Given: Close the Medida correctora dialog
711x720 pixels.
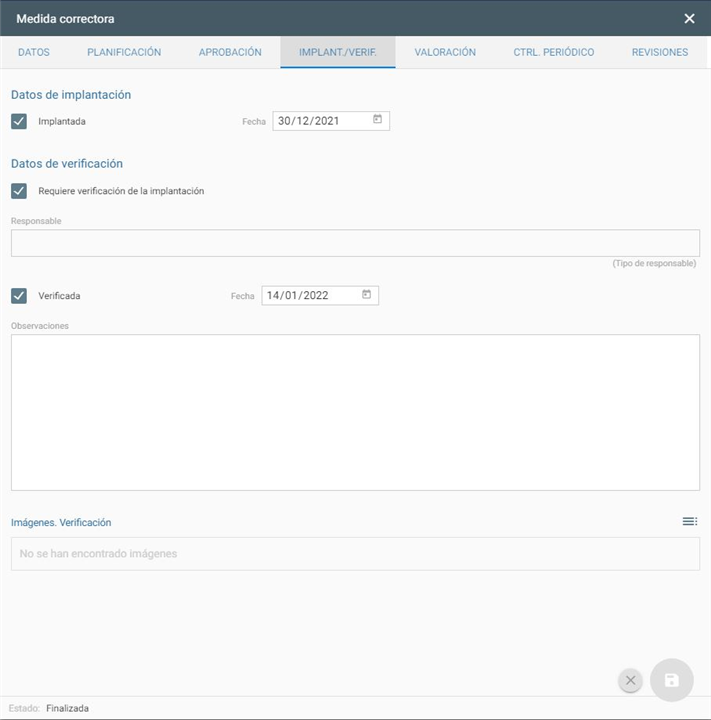Looking at the screenshot, I should point(689,18).
